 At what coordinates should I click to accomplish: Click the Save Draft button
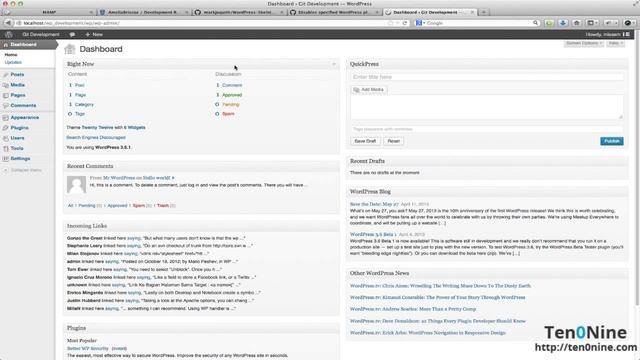tap(365, 141)
